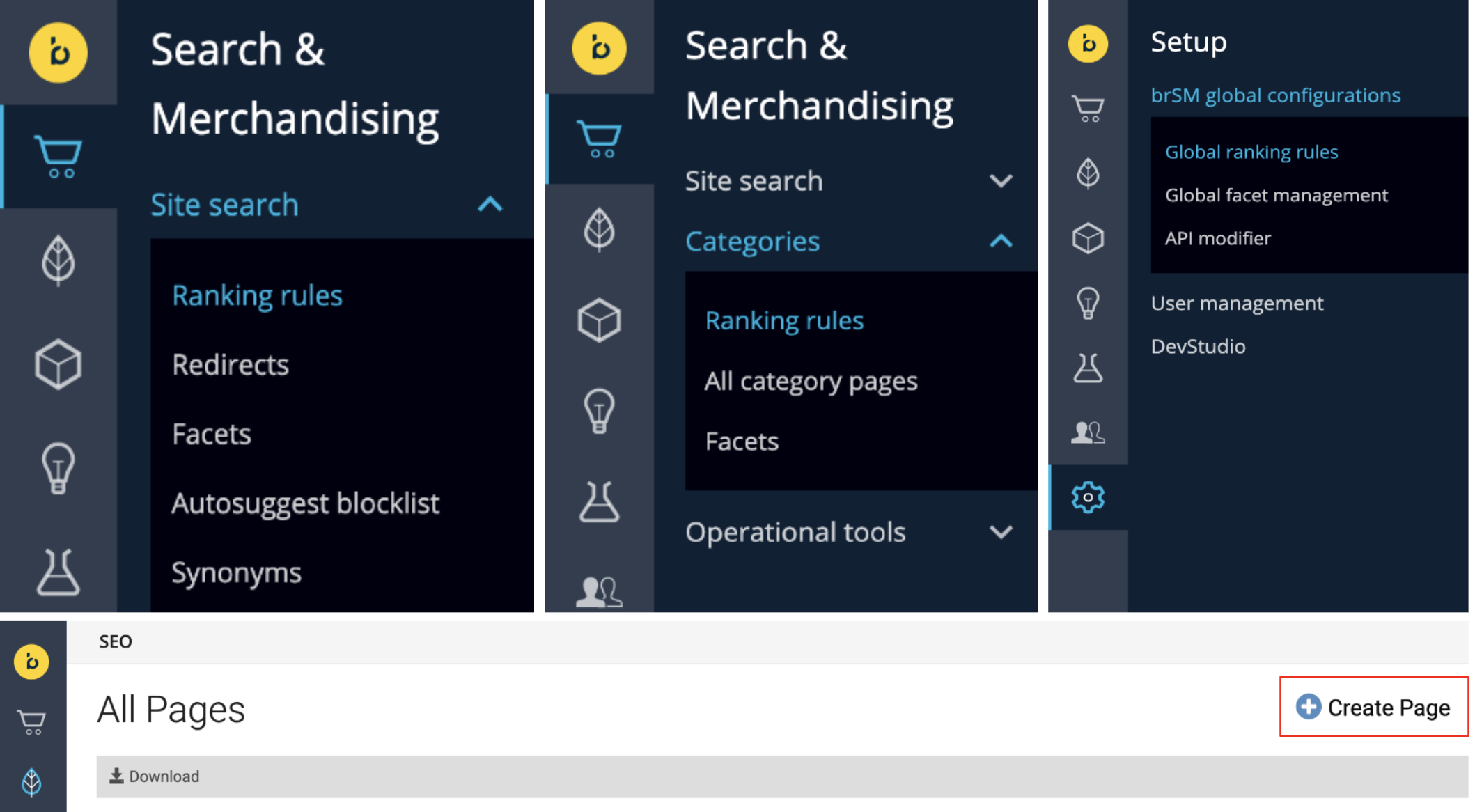Screen dimensions: 1475x812
Task: Expand the Operational tools section
Action: tap(1001, 533)
